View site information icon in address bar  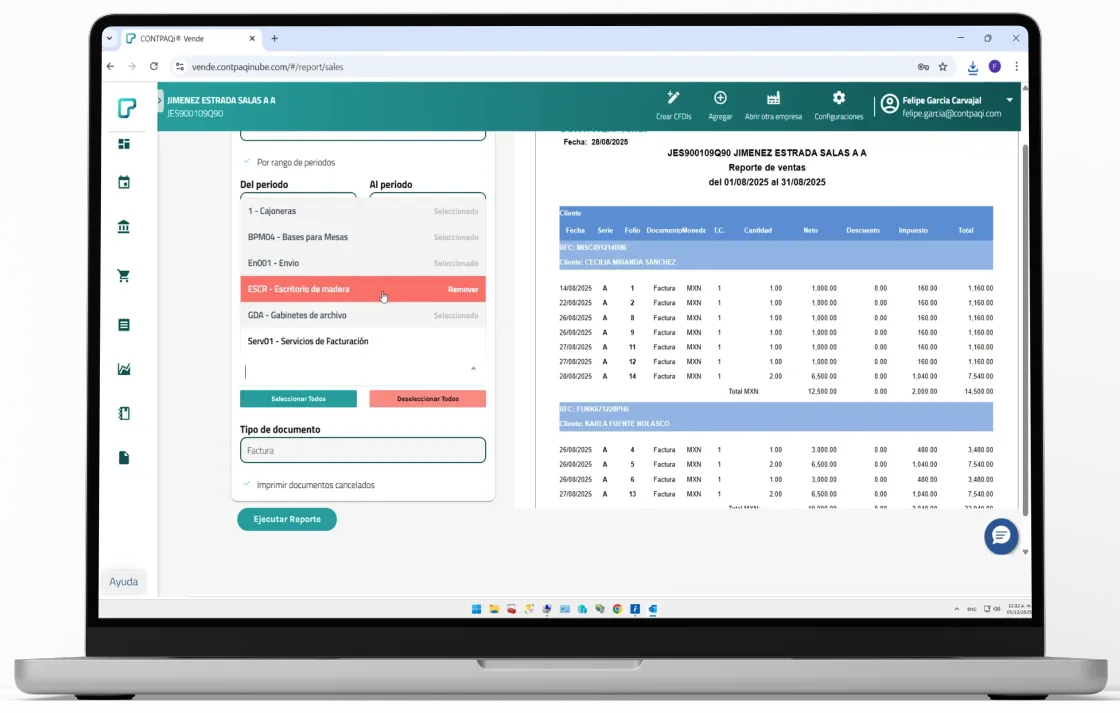pos(179,66)
